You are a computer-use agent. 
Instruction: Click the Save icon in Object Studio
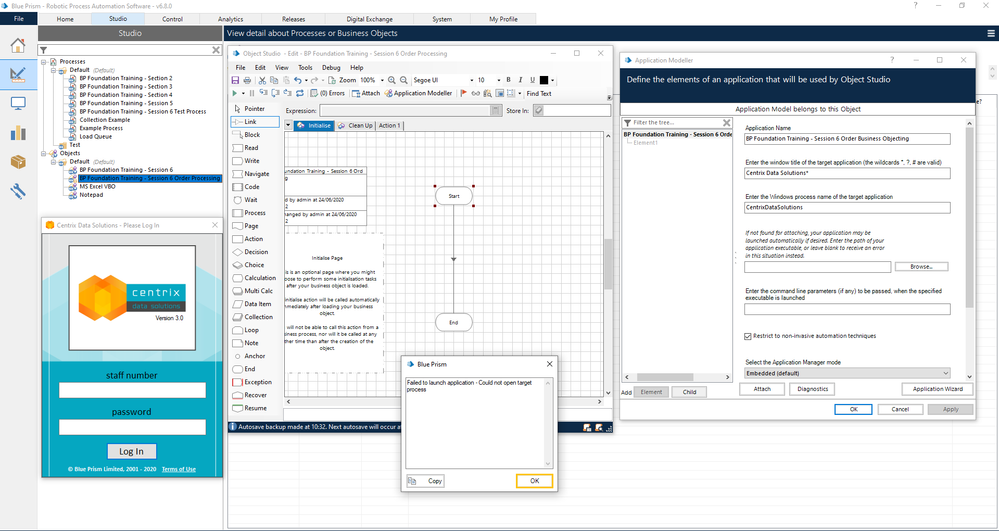(235, 80)
